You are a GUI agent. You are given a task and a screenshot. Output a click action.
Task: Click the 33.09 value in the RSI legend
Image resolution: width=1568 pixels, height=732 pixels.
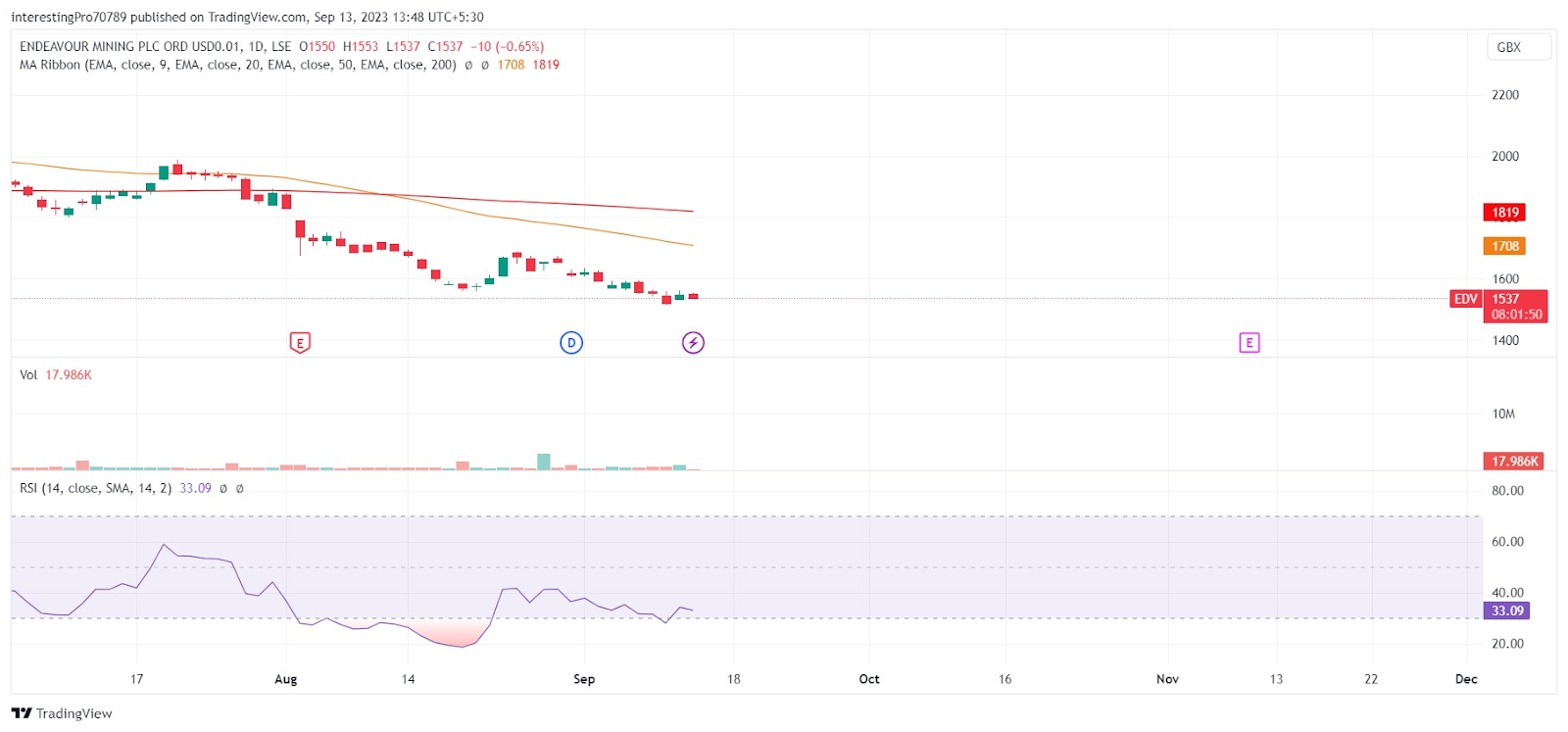coord(195,488)
